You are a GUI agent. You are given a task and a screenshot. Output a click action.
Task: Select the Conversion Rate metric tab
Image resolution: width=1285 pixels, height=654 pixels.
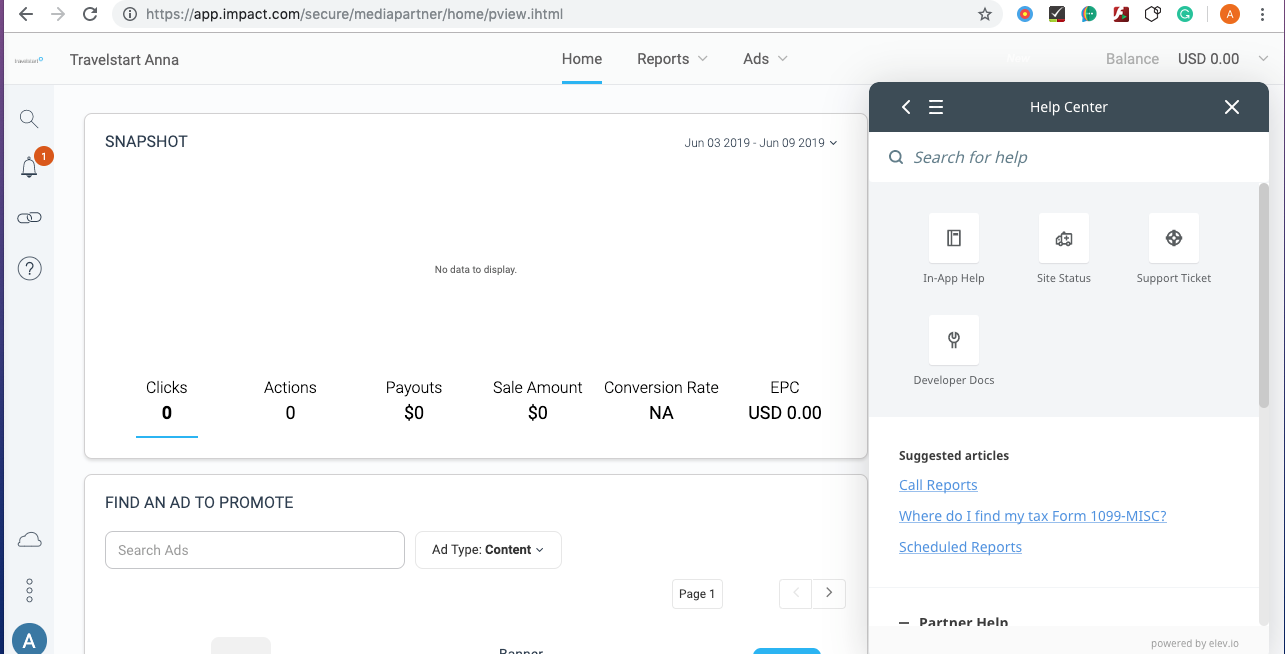click(x=661, y=400)
